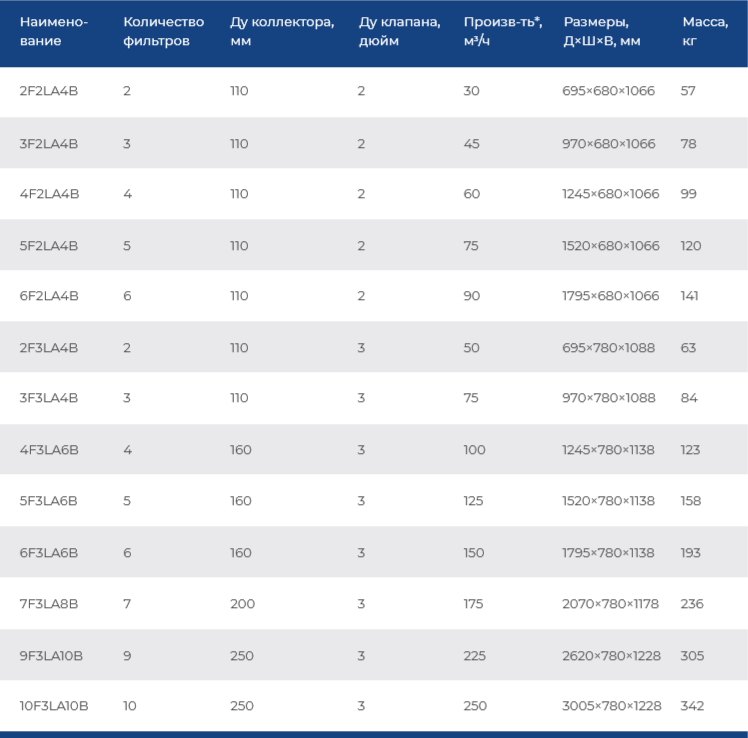Click the 'Размеры, Д×Ш×В, мм' header
The width and height of the screenshot is (748, 738).
[x=602, y=31]
